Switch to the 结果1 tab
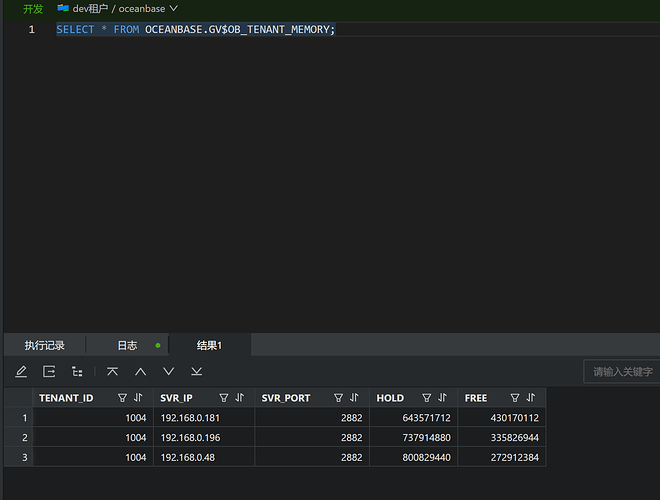The height and width of the screenshot is (500, 660). 209,346
